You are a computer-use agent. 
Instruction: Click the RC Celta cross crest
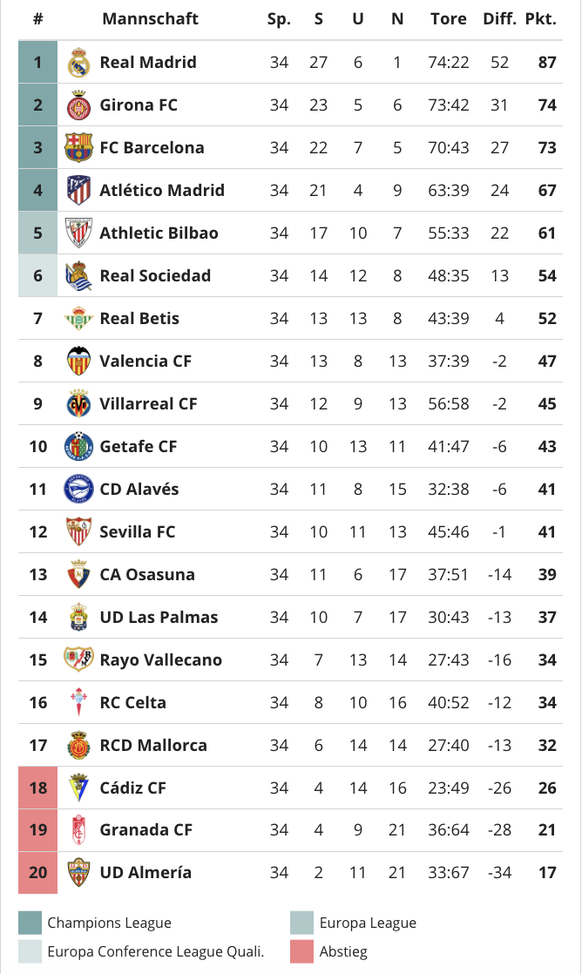pyautogui.click(x=79, y=703)
